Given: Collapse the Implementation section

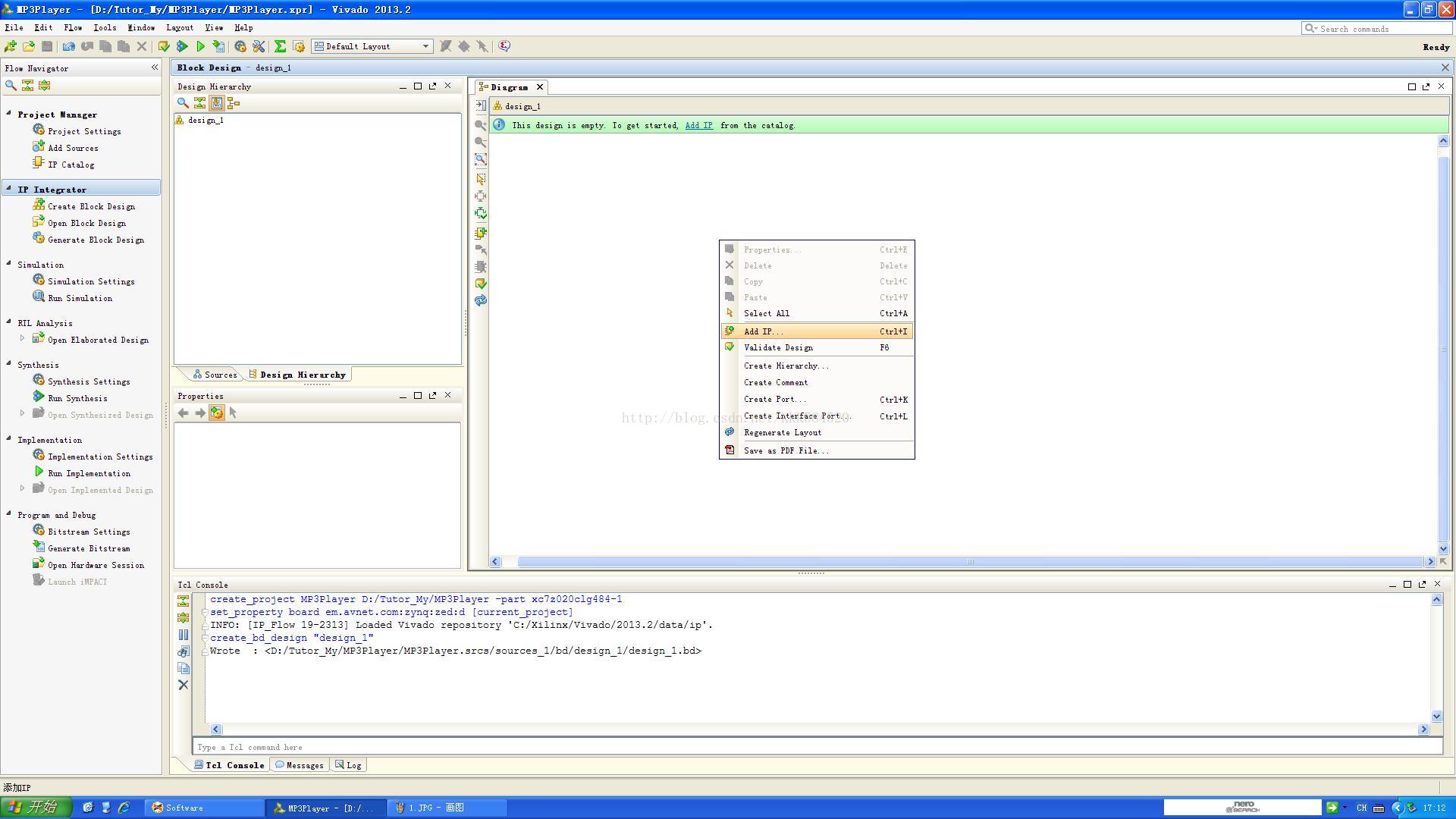Looking at the screenshot, I should click(9, 438).
